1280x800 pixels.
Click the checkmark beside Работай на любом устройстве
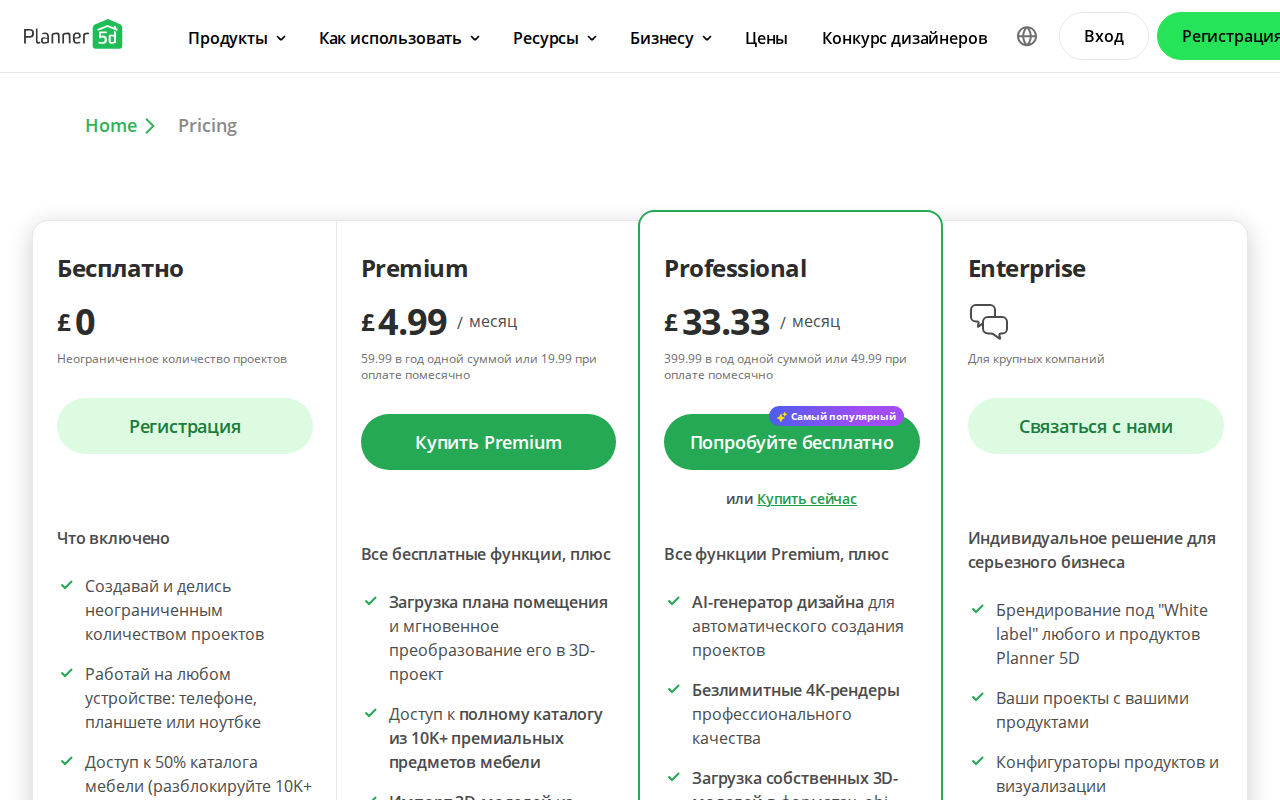click(67, 673)
